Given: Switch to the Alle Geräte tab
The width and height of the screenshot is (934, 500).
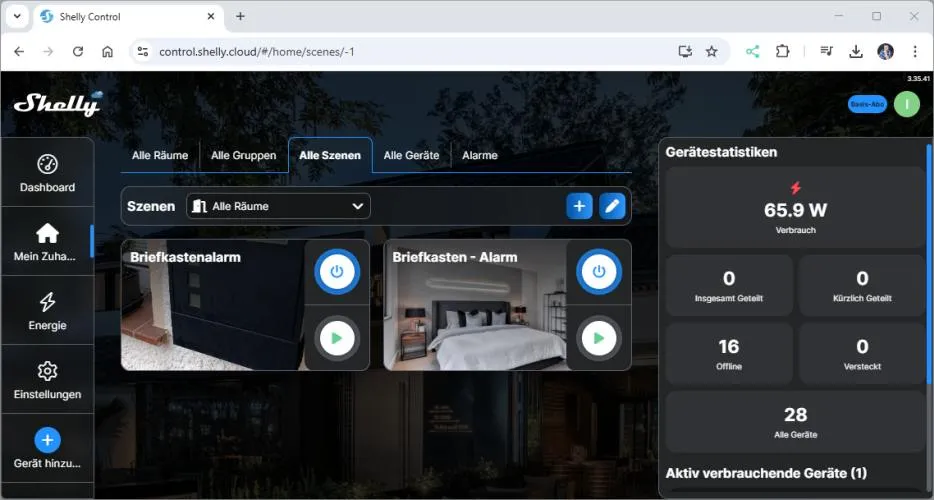Looking at the screenshot, I should pos(411,155).
